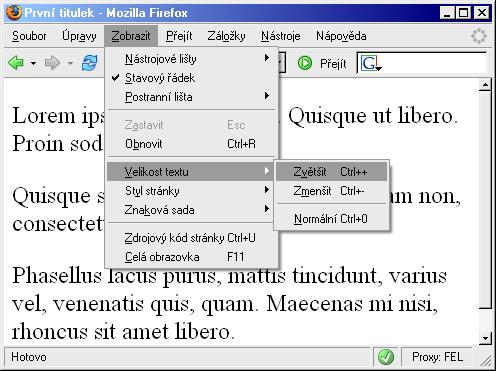Screen dimensions: 496x371
Task: Expand the Styl stránky submenu
Action: [191, 191]
